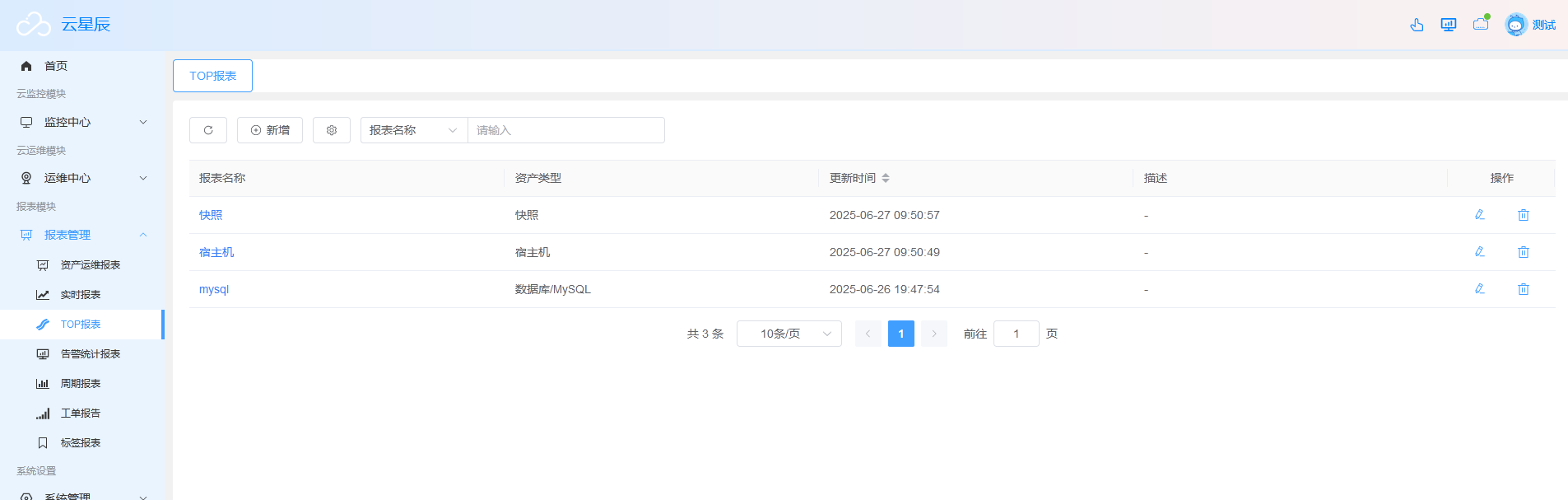Open the monitor screen icon in header

click(x=1449, y=25)
